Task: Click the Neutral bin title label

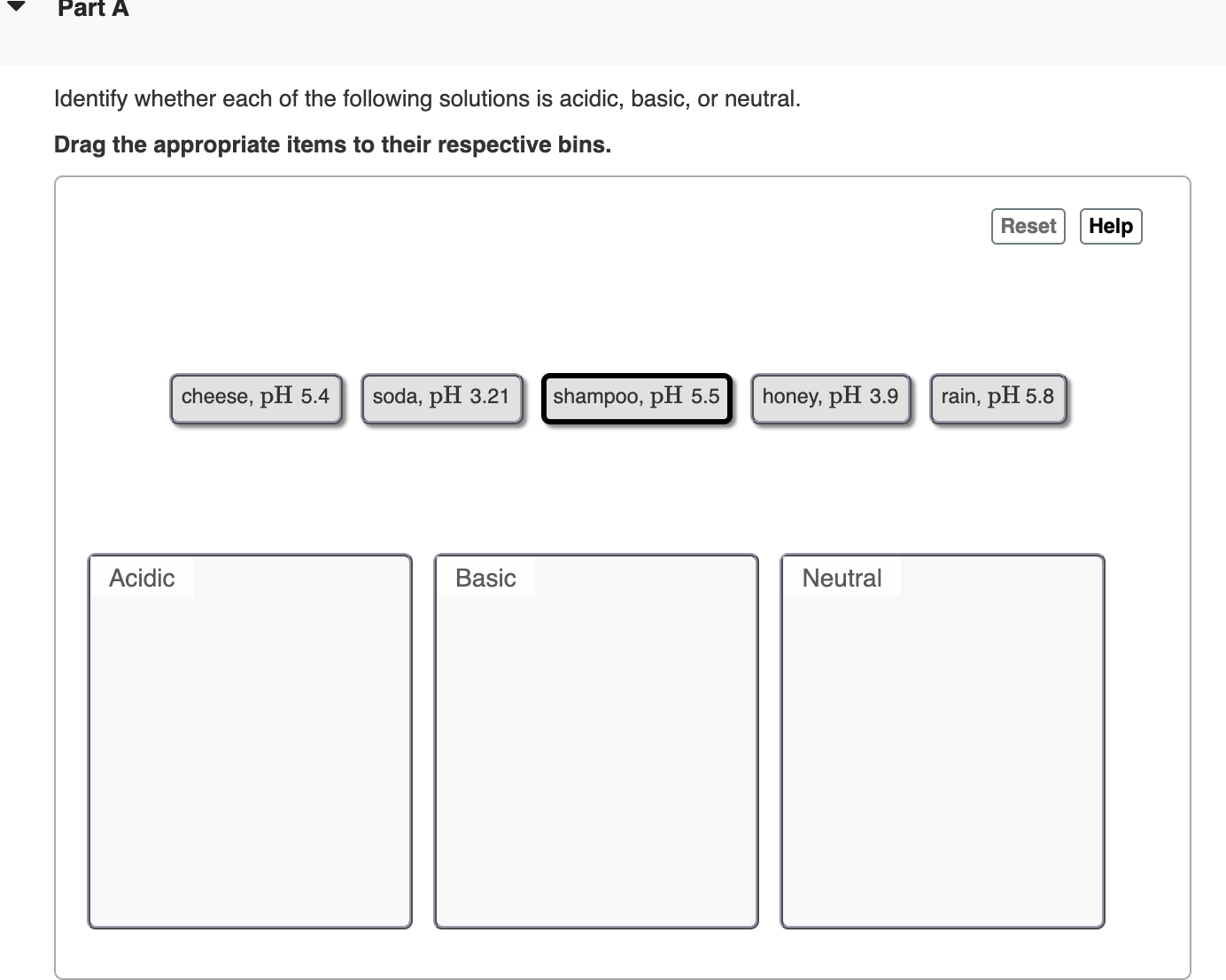Action: (x=842, y=579)
